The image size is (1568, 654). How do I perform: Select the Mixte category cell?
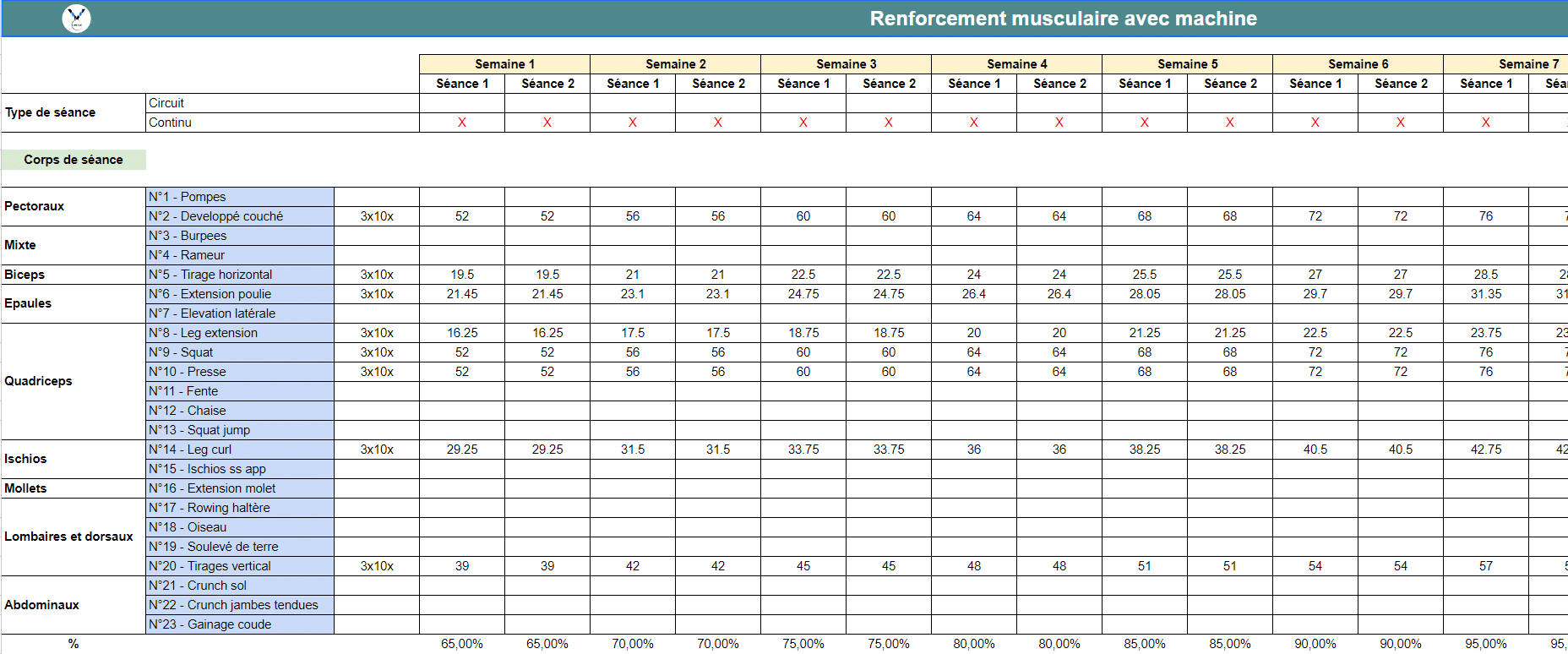click(73, 245)
